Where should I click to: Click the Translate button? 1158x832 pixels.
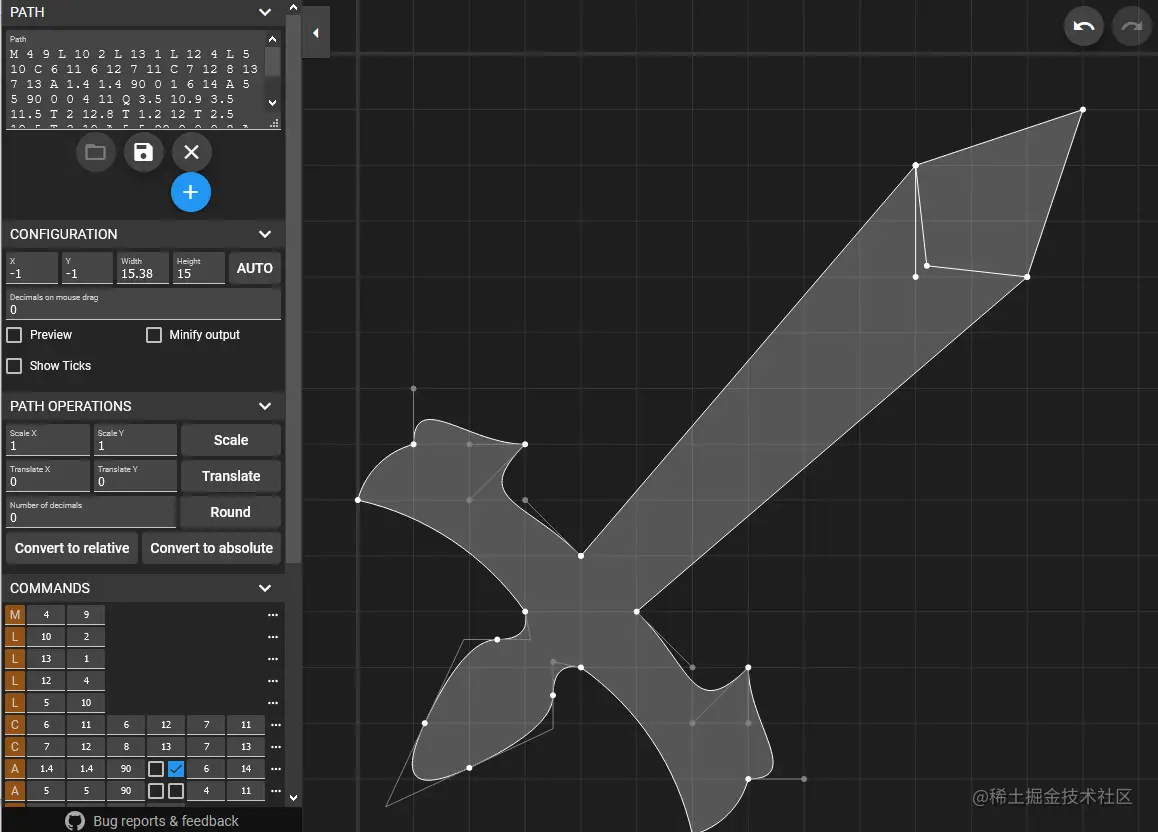pyautogui.click(x=231, y=476)
